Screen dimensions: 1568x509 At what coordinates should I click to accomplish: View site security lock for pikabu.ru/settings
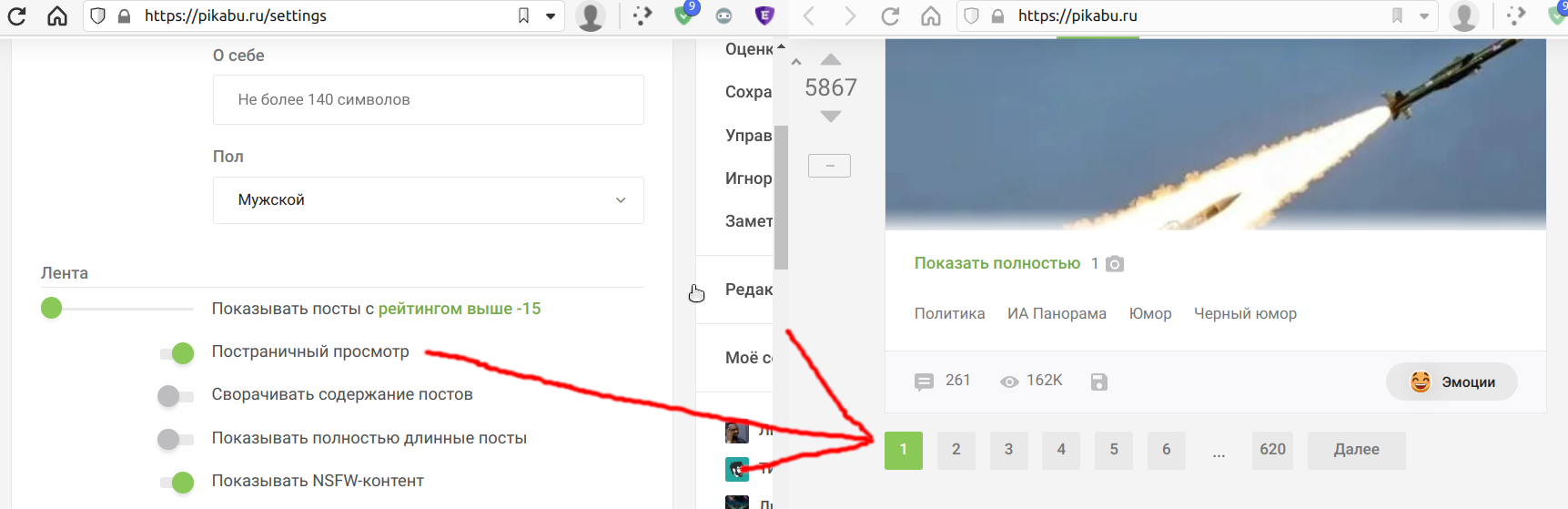point(124,15)
